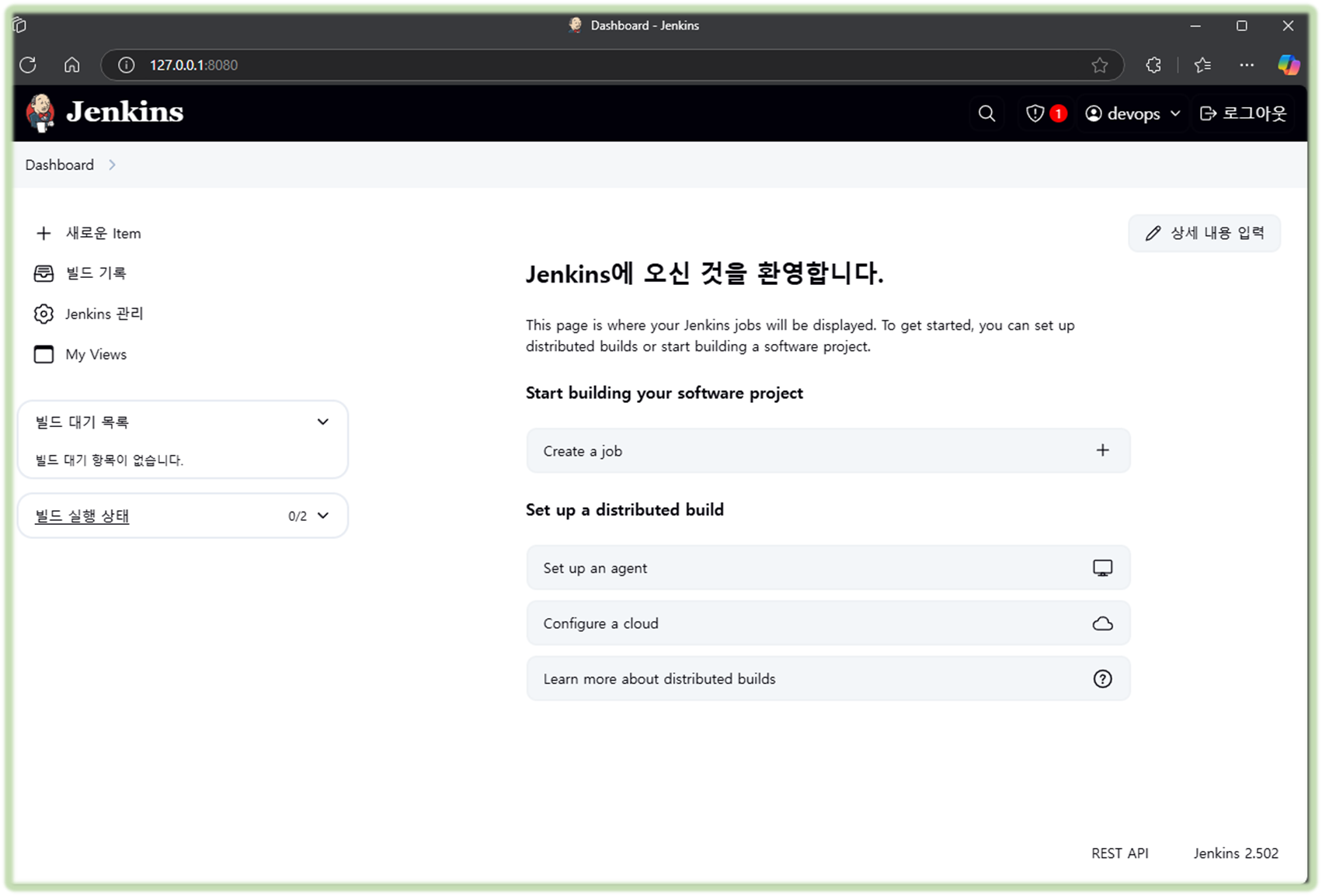1322x896 pixels.
Task: Open the security shield alerts icon
Action: click(1035, 113)
